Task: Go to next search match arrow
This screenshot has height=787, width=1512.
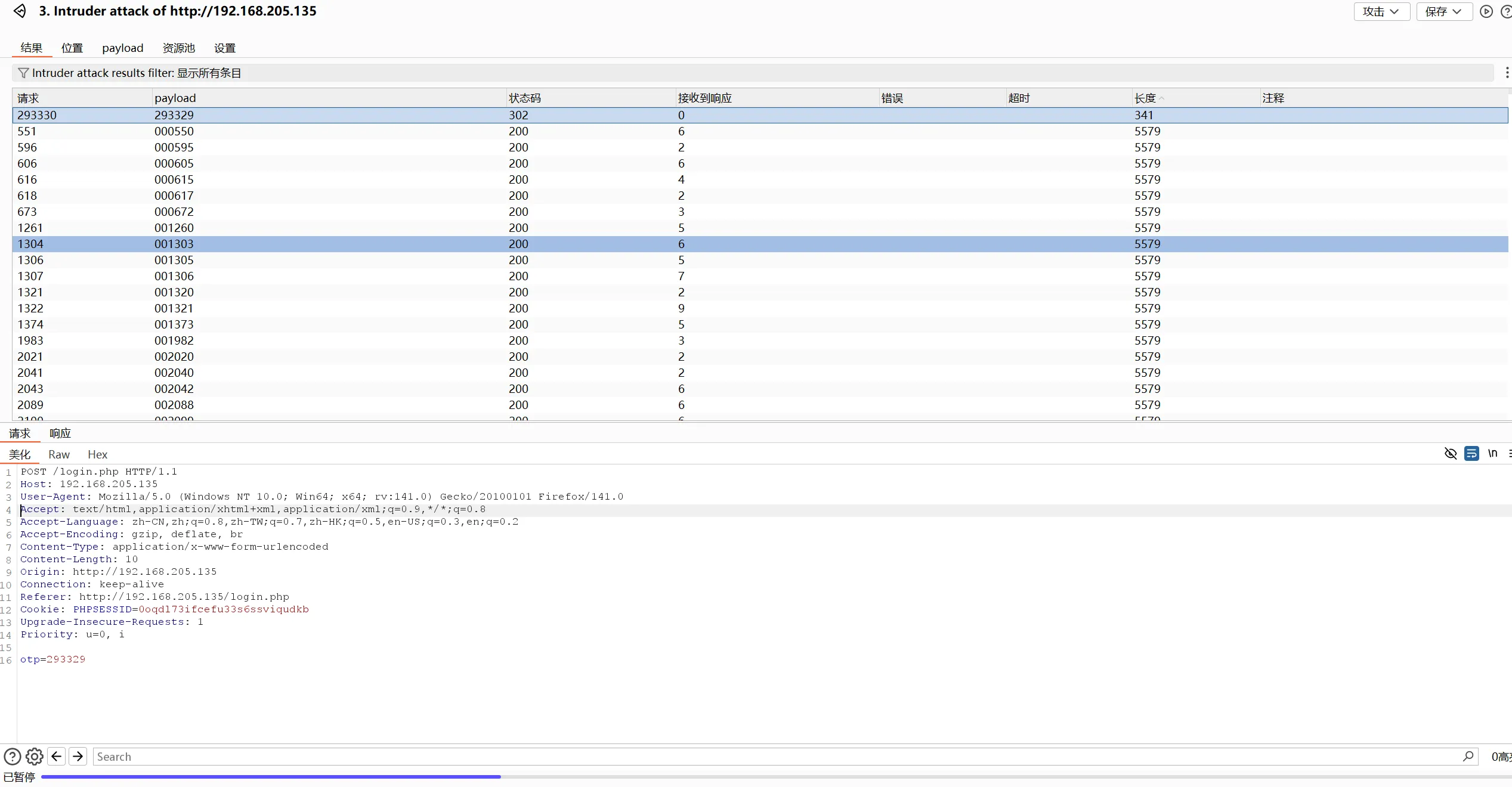Action: 78,757
